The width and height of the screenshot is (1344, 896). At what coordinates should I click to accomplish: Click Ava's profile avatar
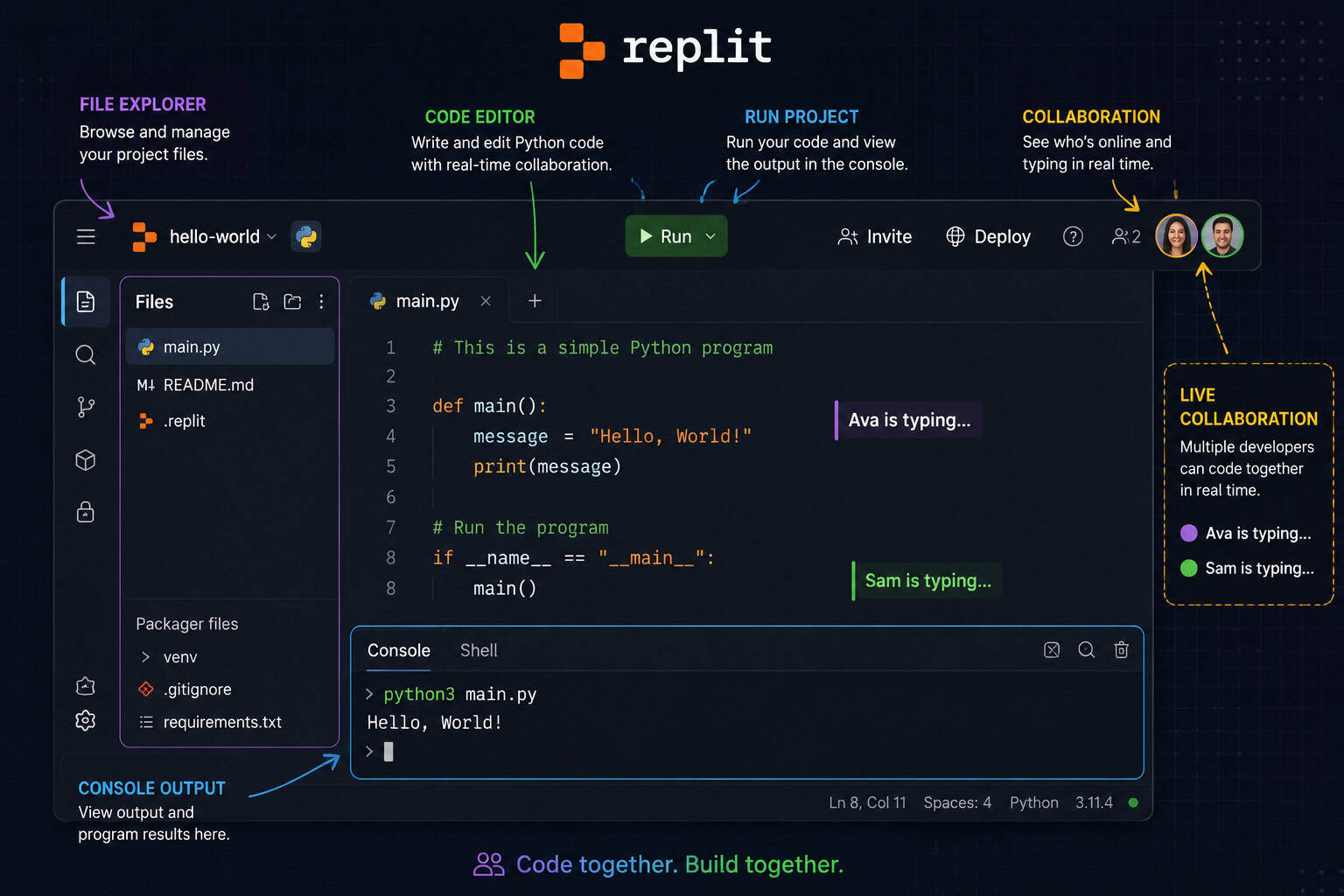[1177, 236]
